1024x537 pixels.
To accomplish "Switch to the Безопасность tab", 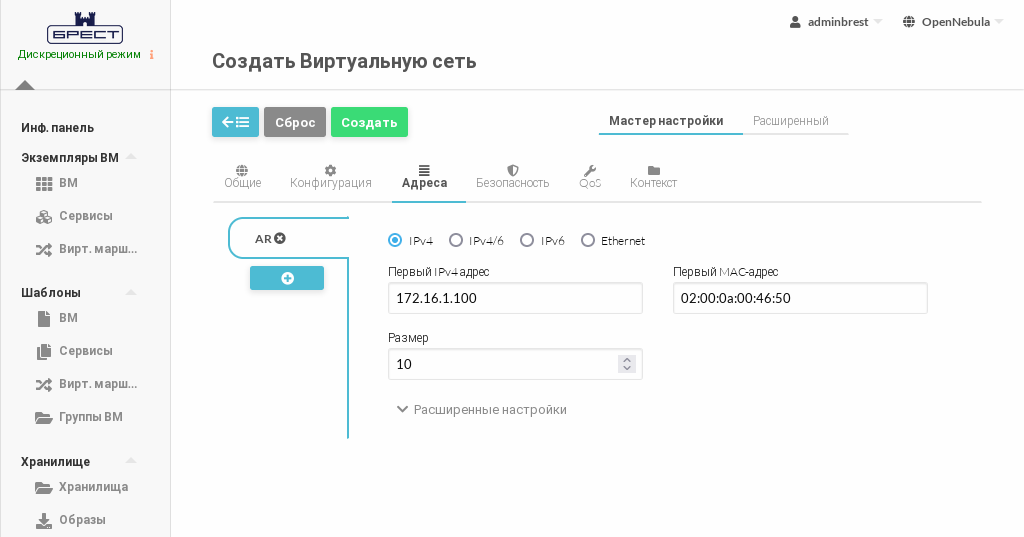I will (512, 177).
